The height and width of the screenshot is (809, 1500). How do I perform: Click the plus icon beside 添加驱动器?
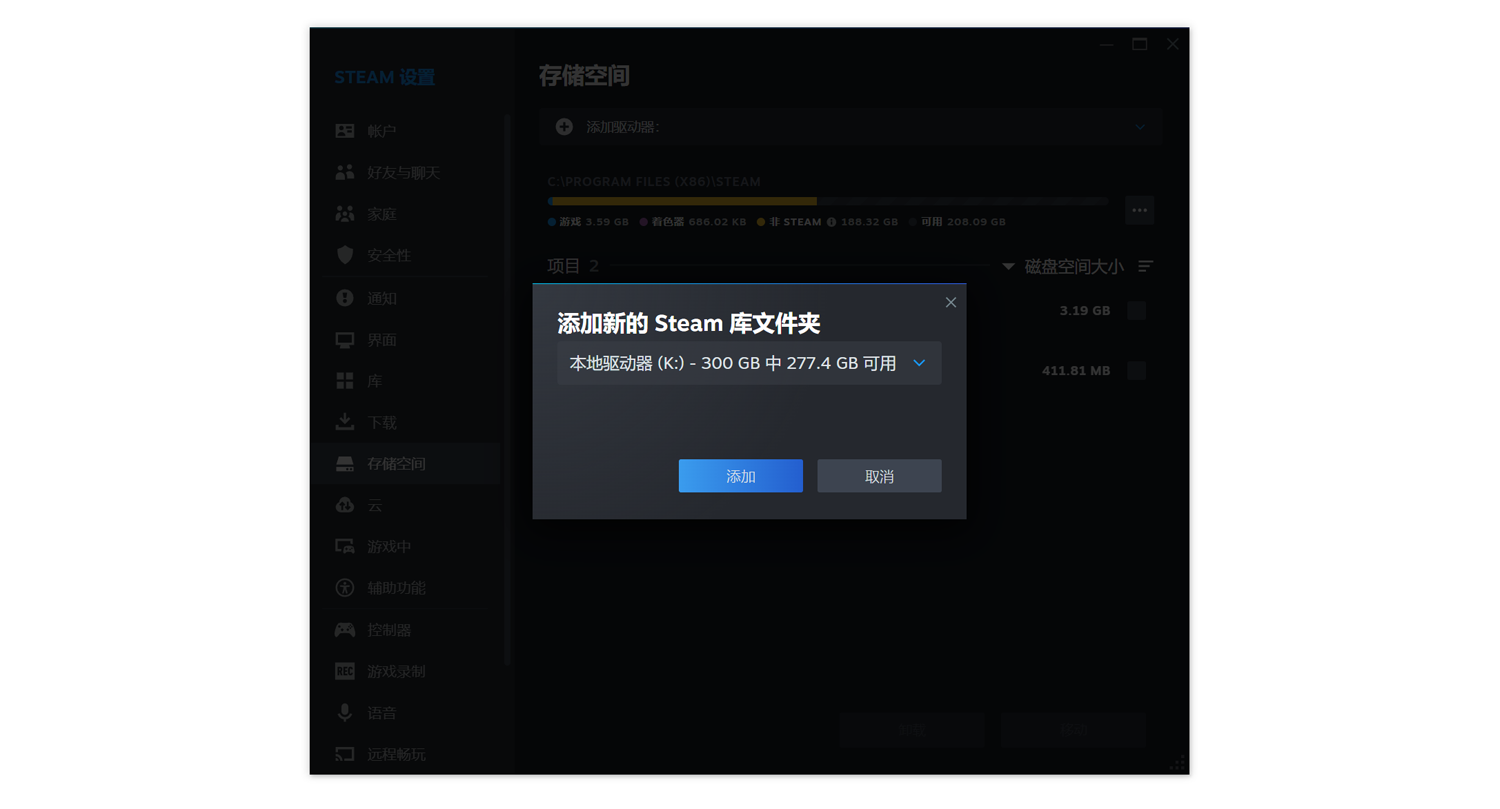click(564, 127)
